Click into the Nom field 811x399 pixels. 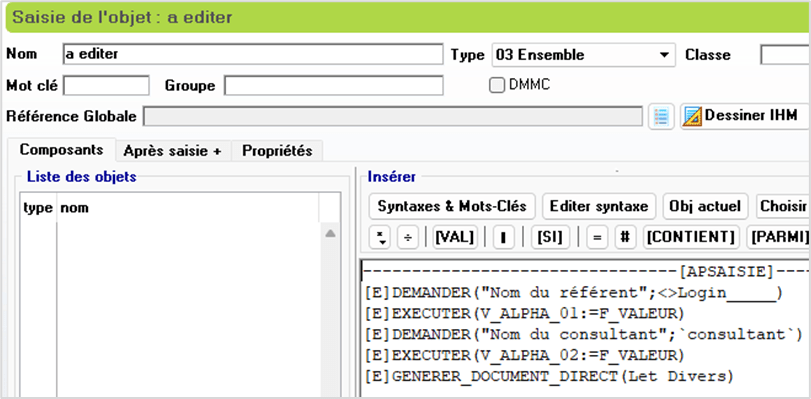click(x=252, y=54)
